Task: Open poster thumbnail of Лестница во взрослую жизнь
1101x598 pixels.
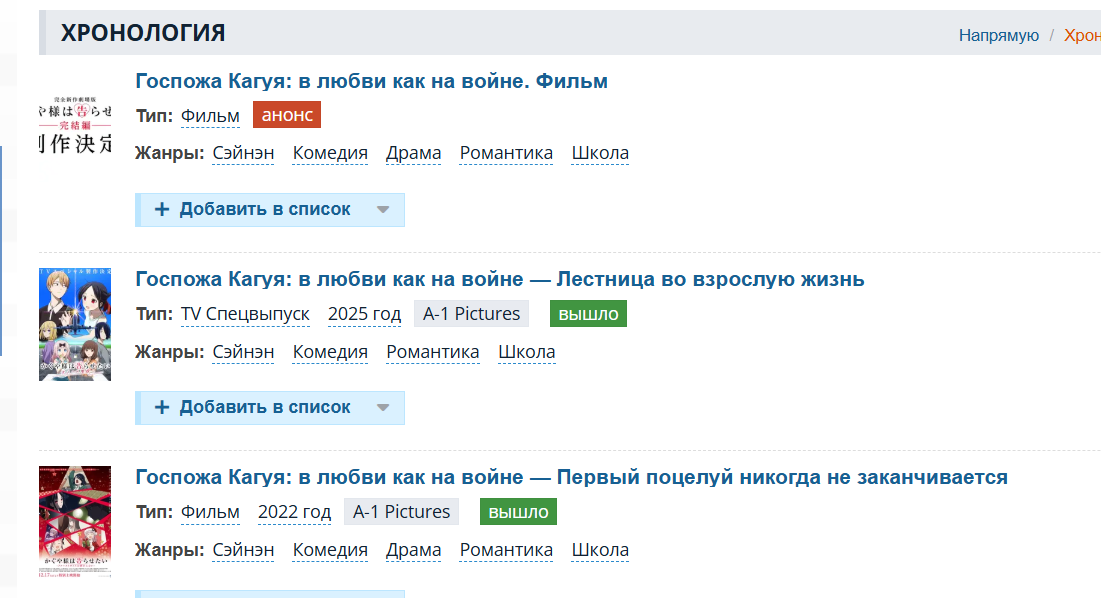Action: pos(75,324)
